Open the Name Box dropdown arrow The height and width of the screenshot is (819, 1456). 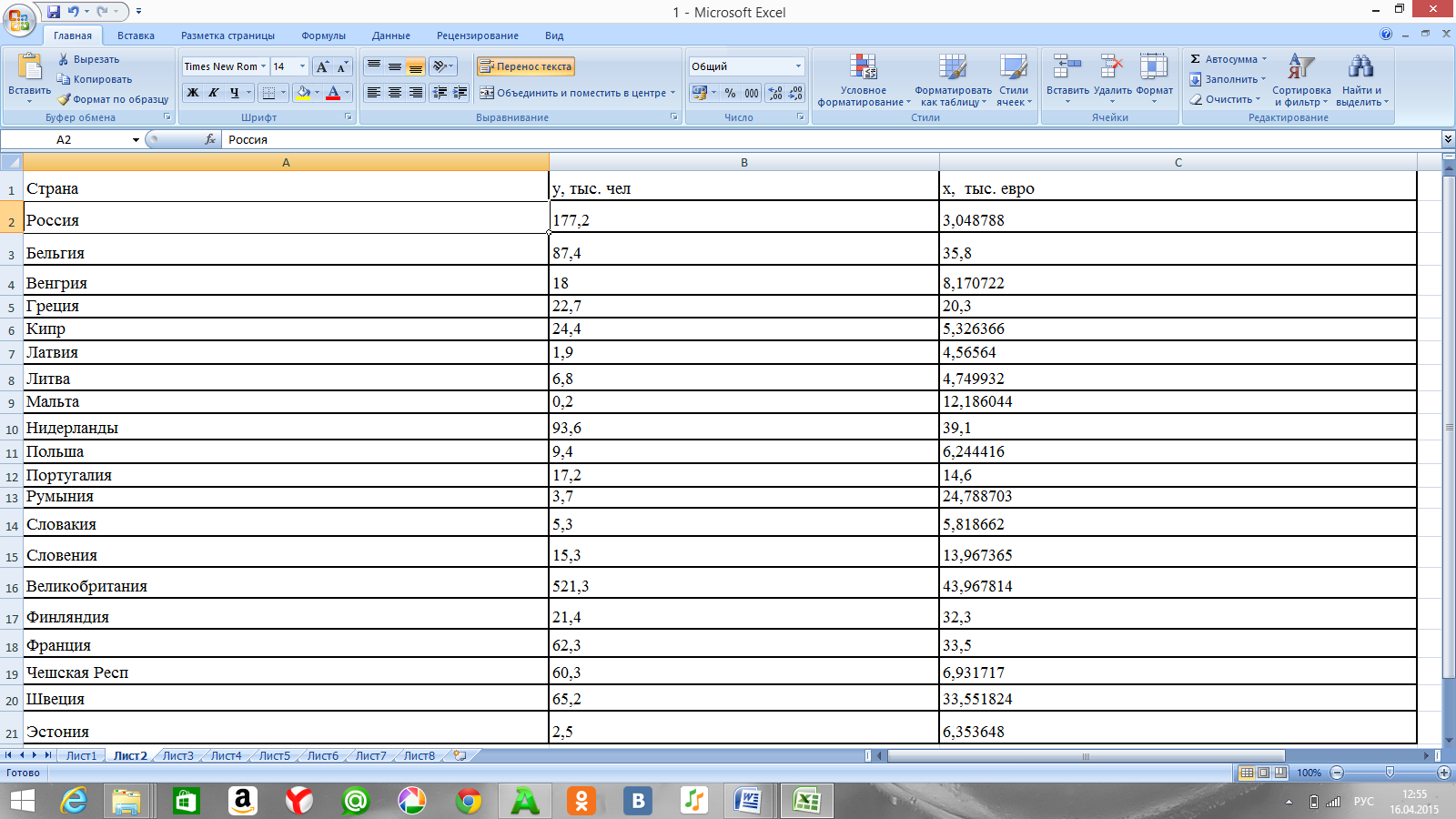click(x=136, y=140)
